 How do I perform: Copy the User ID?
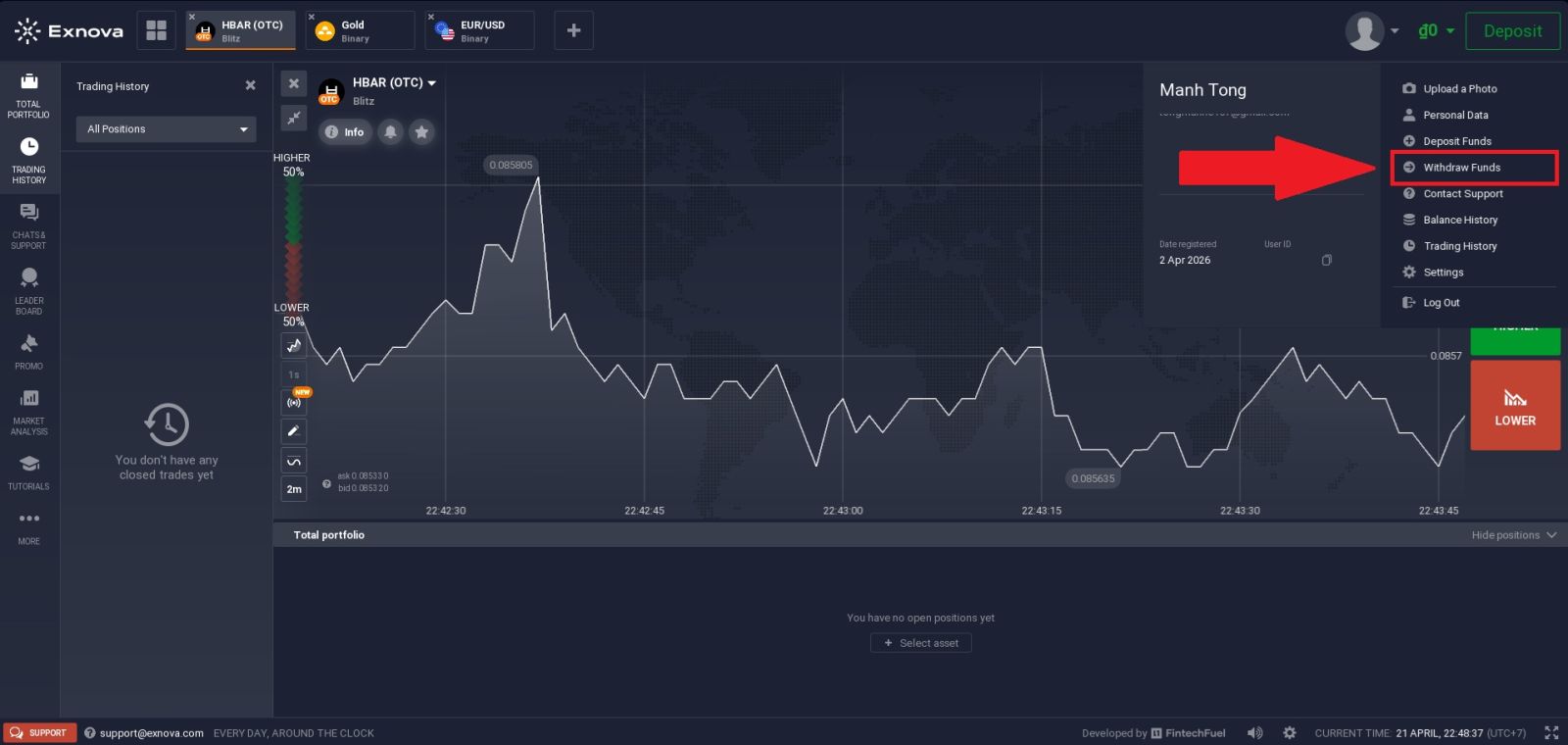(x=1327, y=260)
